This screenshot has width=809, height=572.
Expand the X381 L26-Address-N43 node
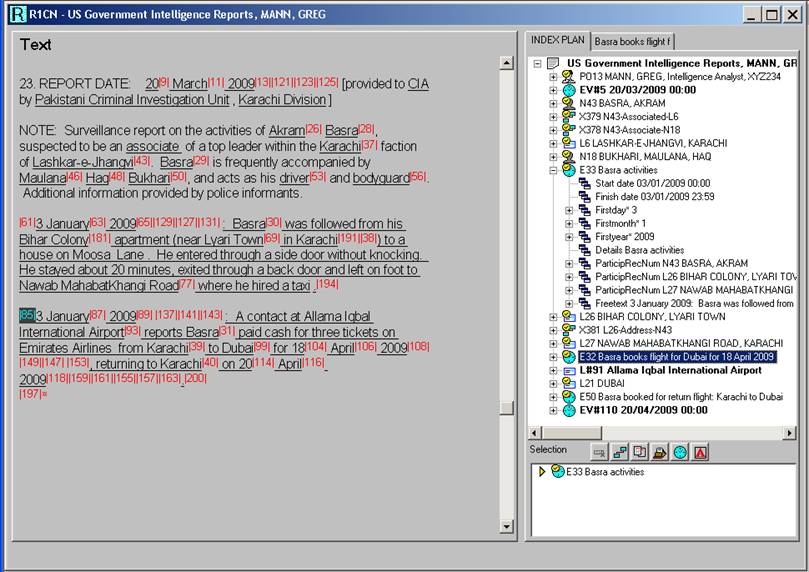(553, 330)
